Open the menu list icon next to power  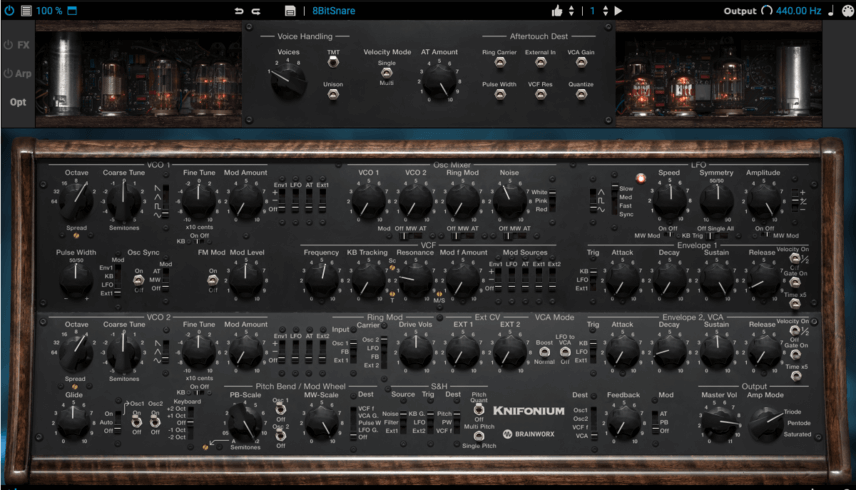26,10
